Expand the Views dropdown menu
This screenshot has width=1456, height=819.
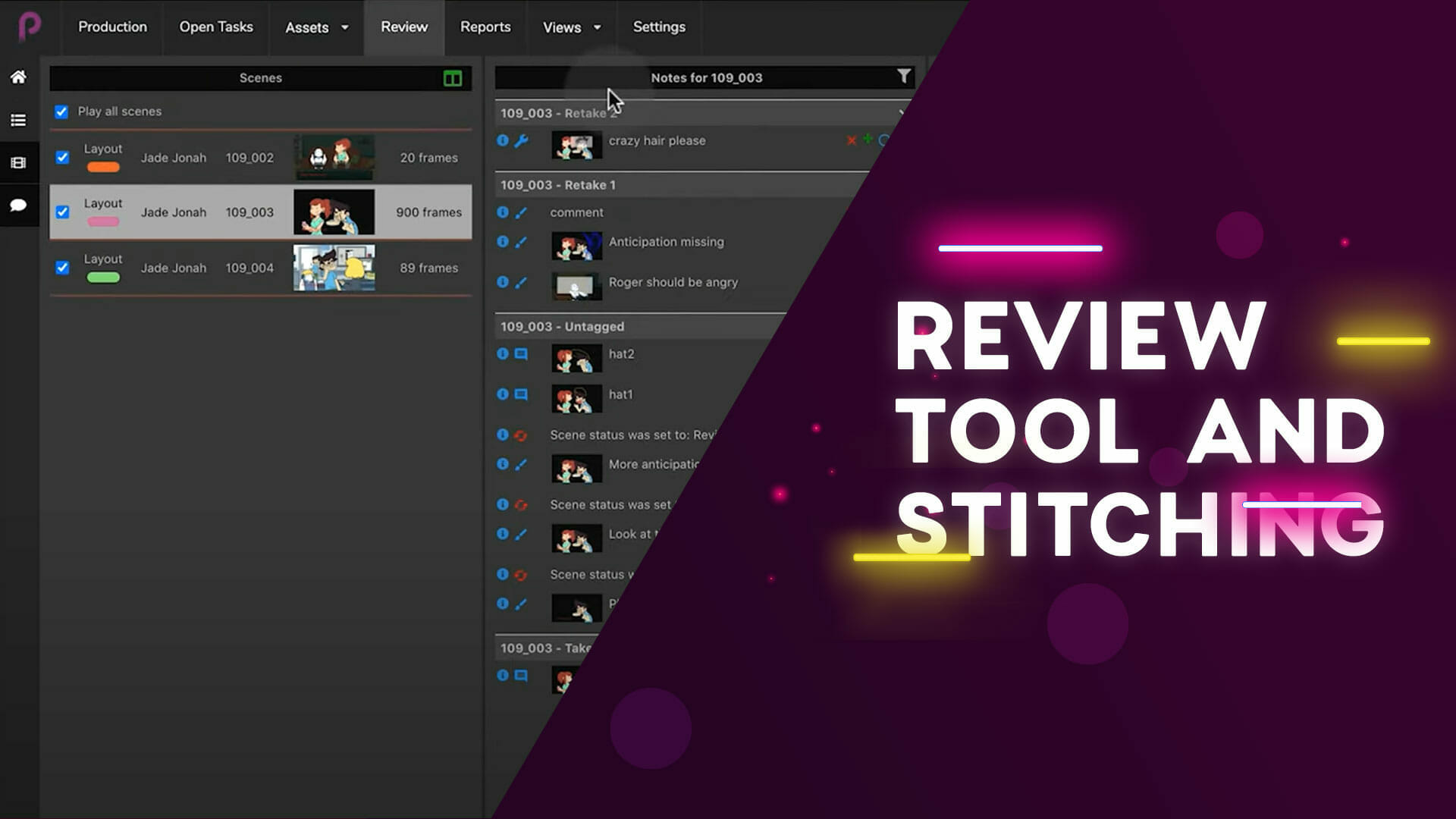[571, 27]
